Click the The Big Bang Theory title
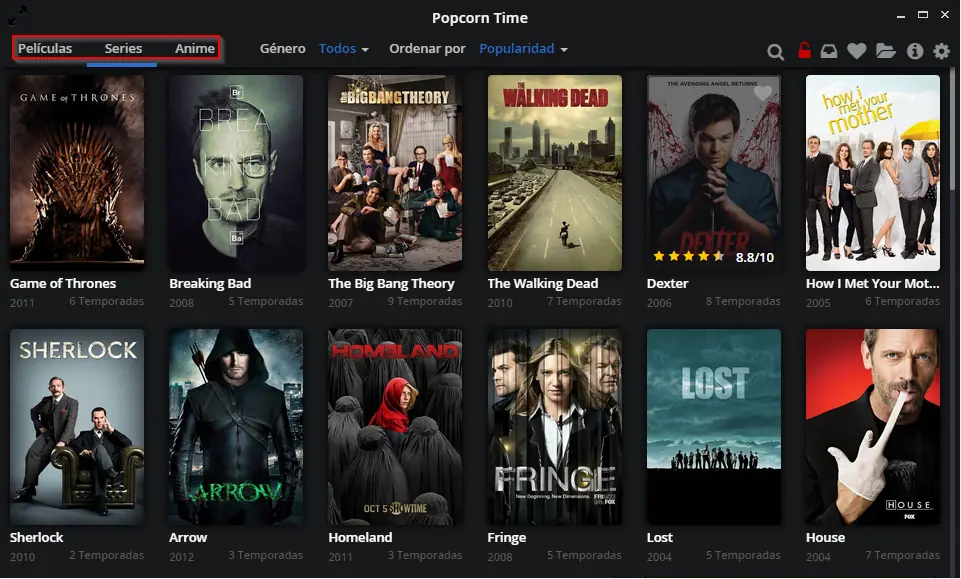Image resolution: width=961 pixels, height=579 pixels. pyautogui.click(x=392, y=284)
